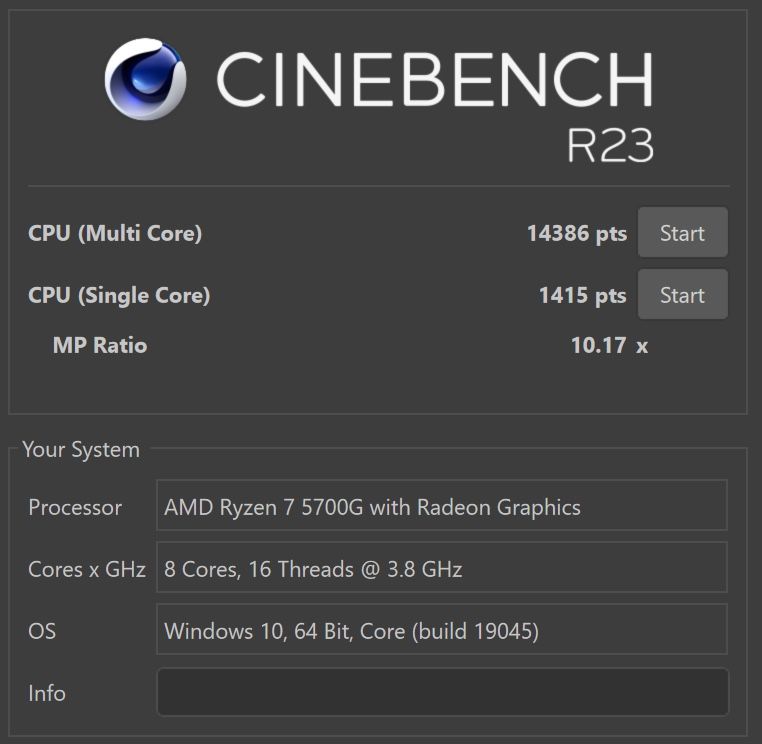
Task: Click the OS label
Action: (x=42, y=631)
